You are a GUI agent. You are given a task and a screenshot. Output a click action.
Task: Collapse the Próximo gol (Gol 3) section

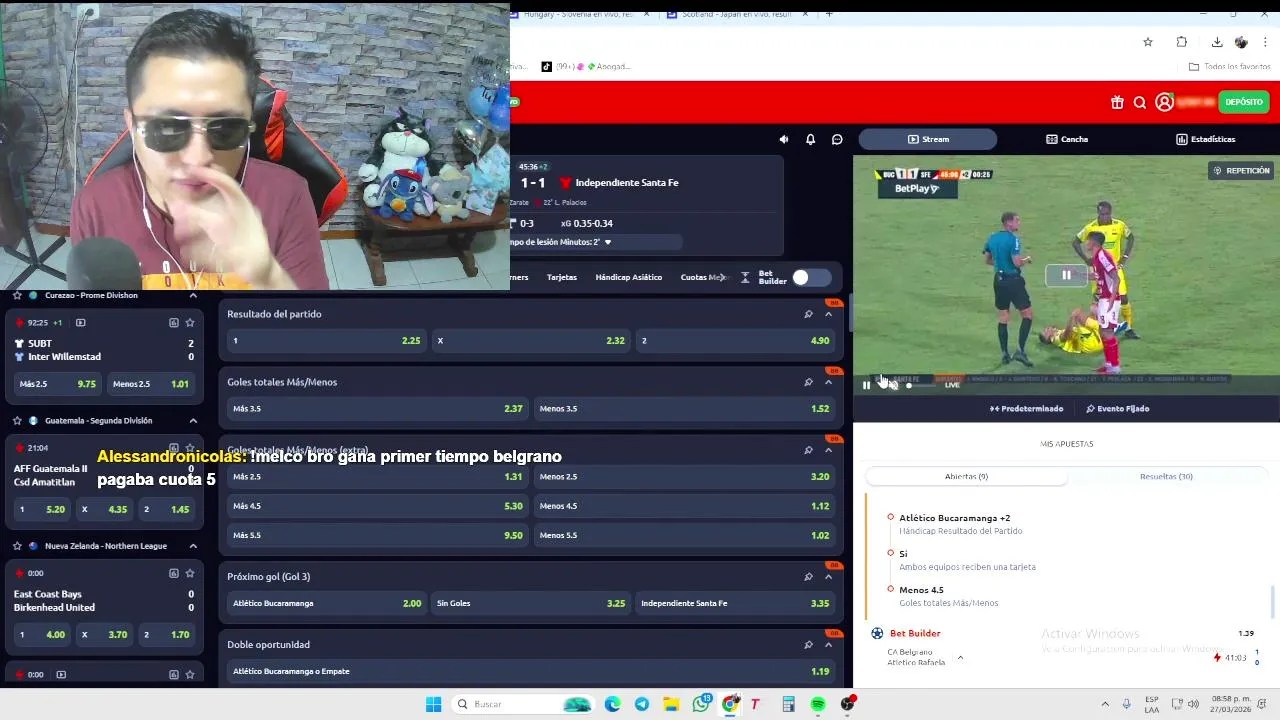828,576
